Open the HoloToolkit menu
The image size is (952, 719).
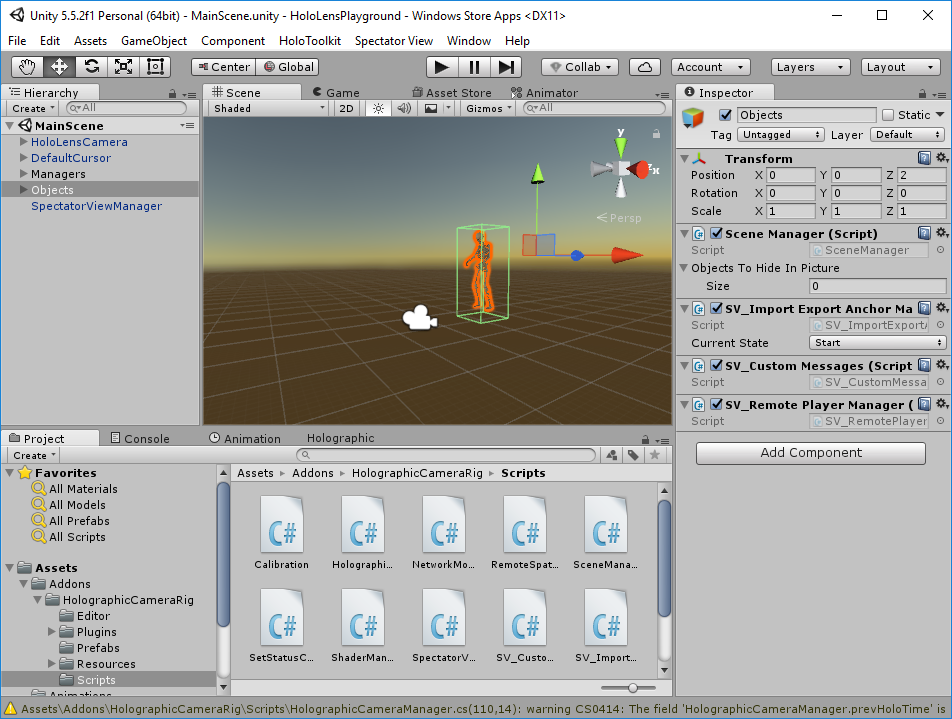310,41
